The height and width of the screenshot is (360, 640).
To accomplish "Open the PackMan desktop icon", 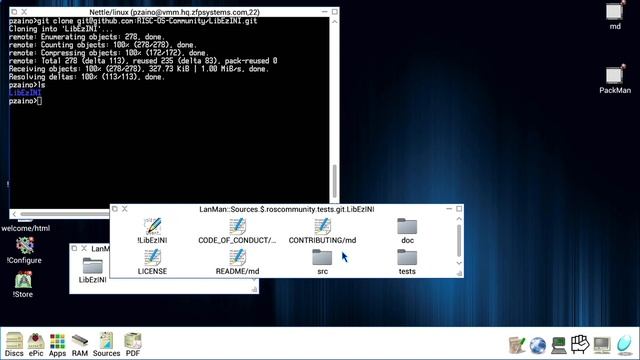I will (x=615, y=80).
